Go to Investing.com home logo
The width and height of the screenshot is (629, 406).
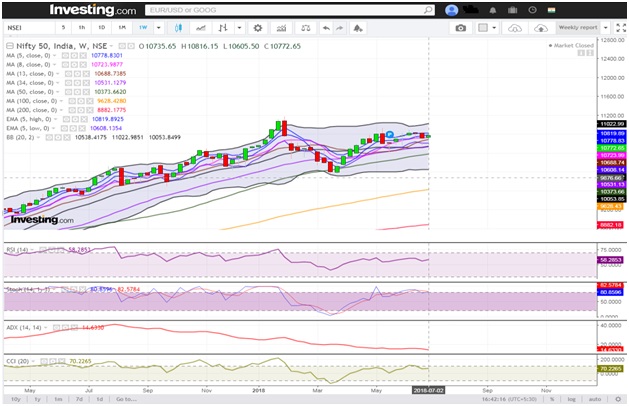pyautogui.click(x=93, y=10)
